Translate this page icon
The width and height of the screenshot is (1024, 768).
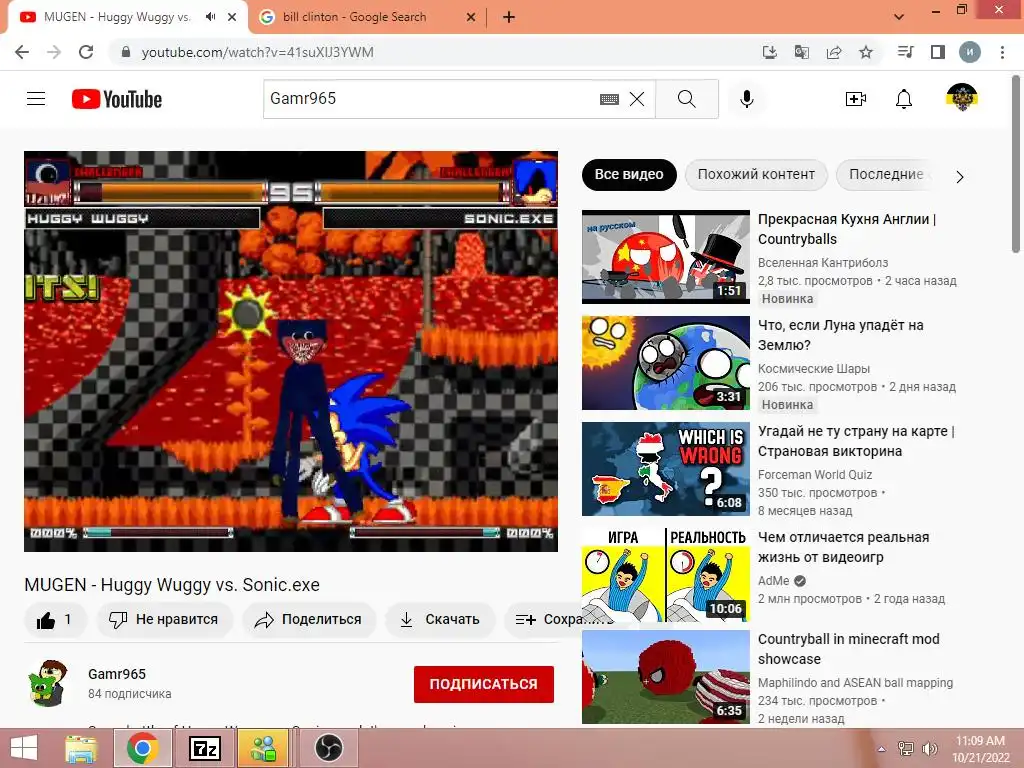(x=801, y=52)
